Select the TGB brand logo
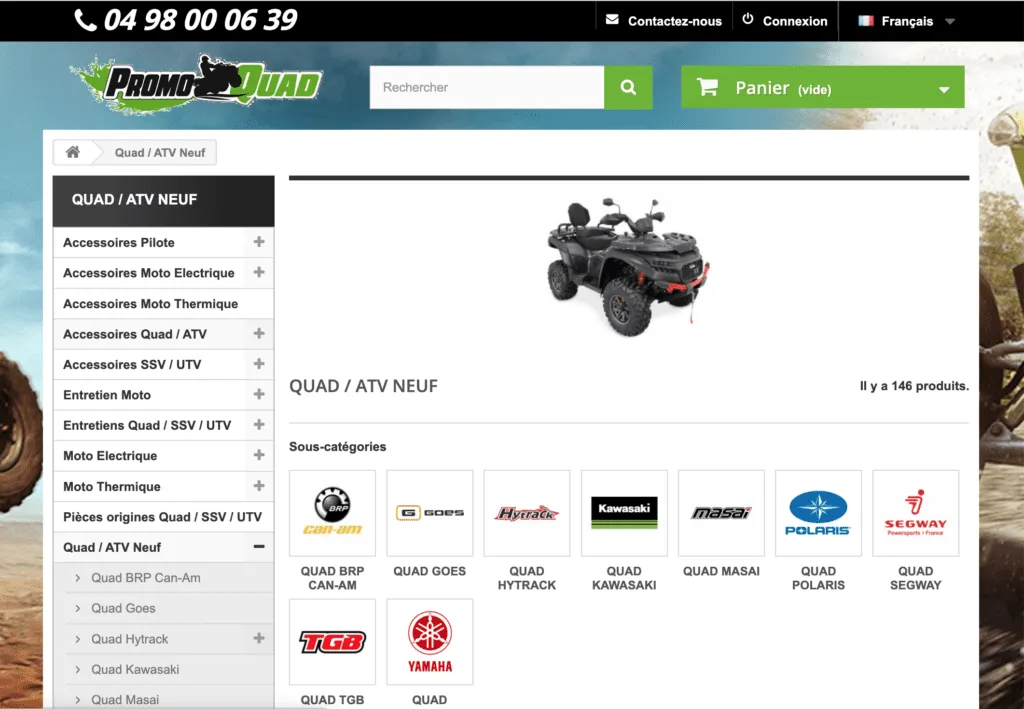Viewport: 1024px width, 709px height. [332, 642]
